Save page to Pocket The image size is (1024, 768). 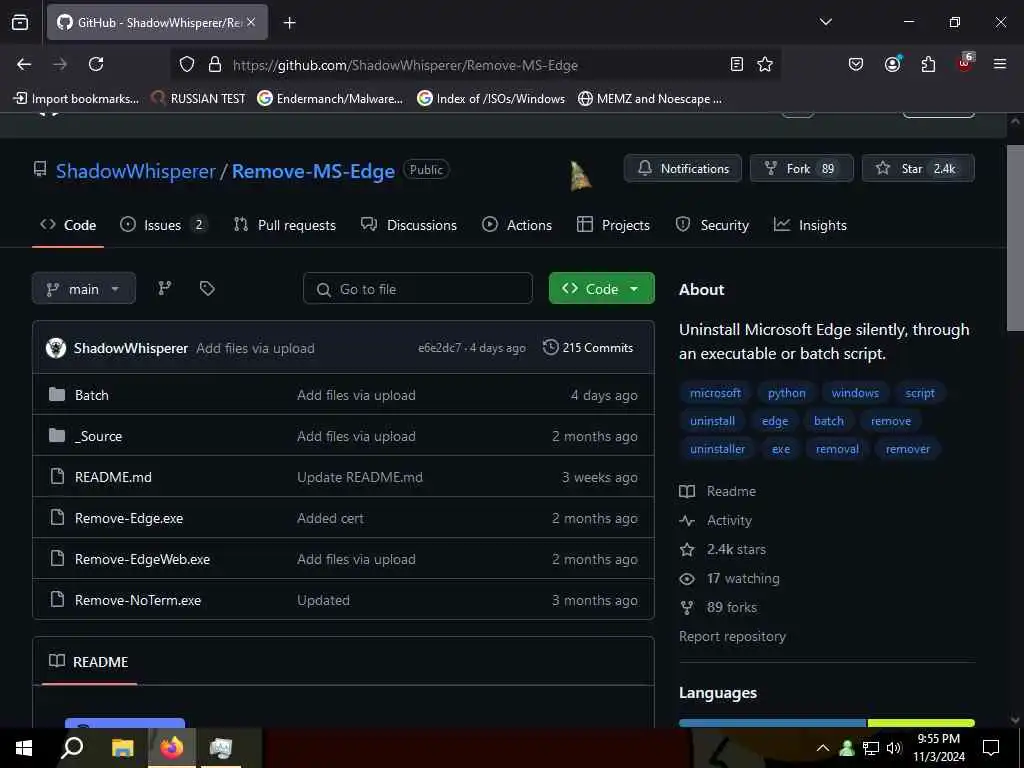856,64
